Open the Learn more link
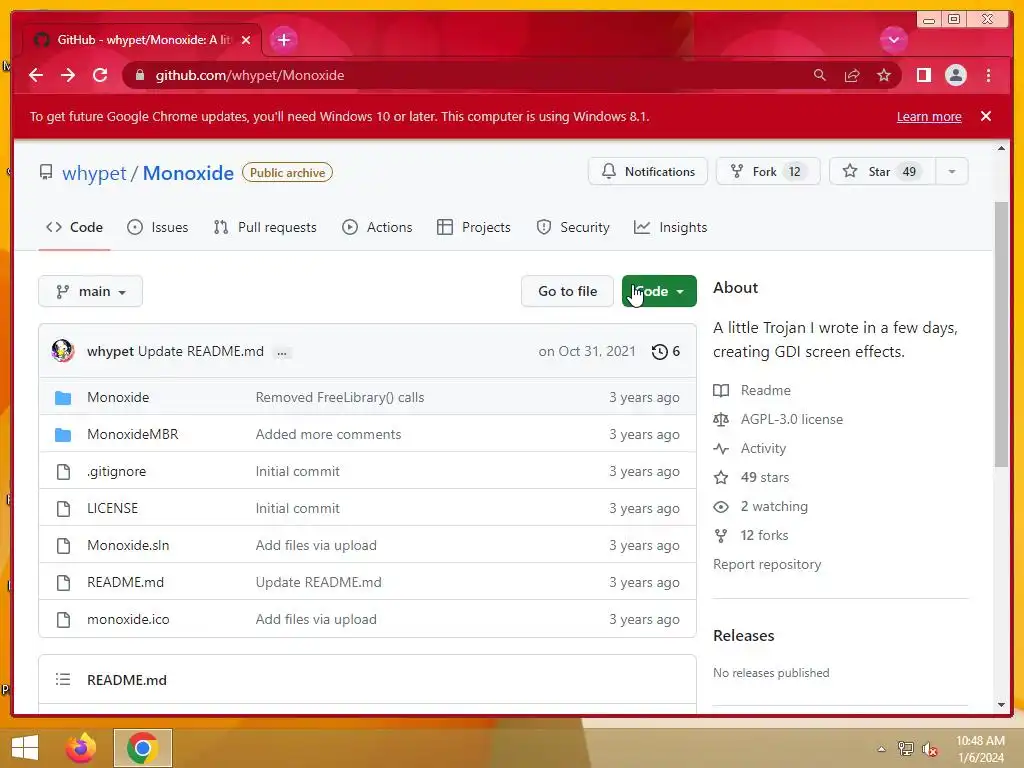1024x768 pixels. point(929,116)
